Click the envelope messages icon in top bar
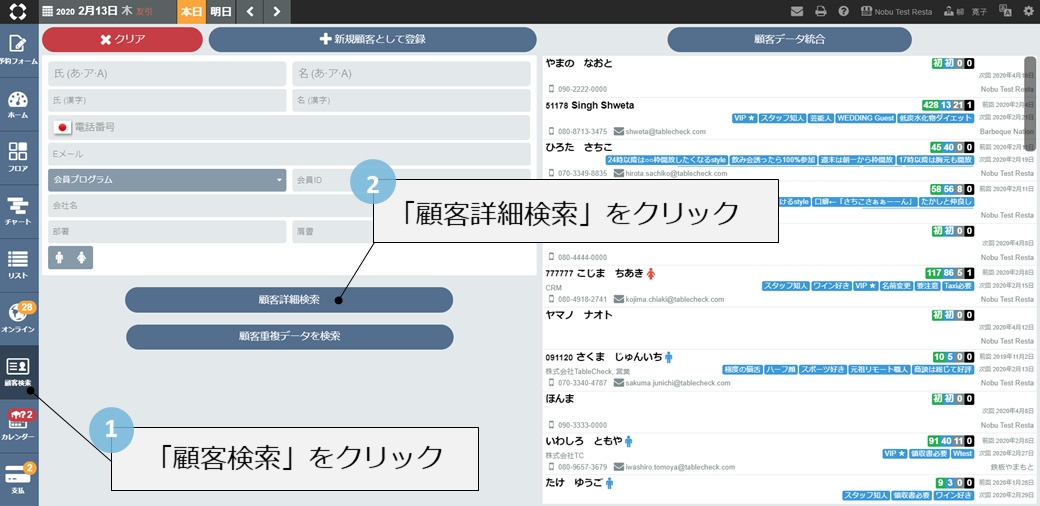This screenshot has height=506, width=1040. [x=797, y=11]
